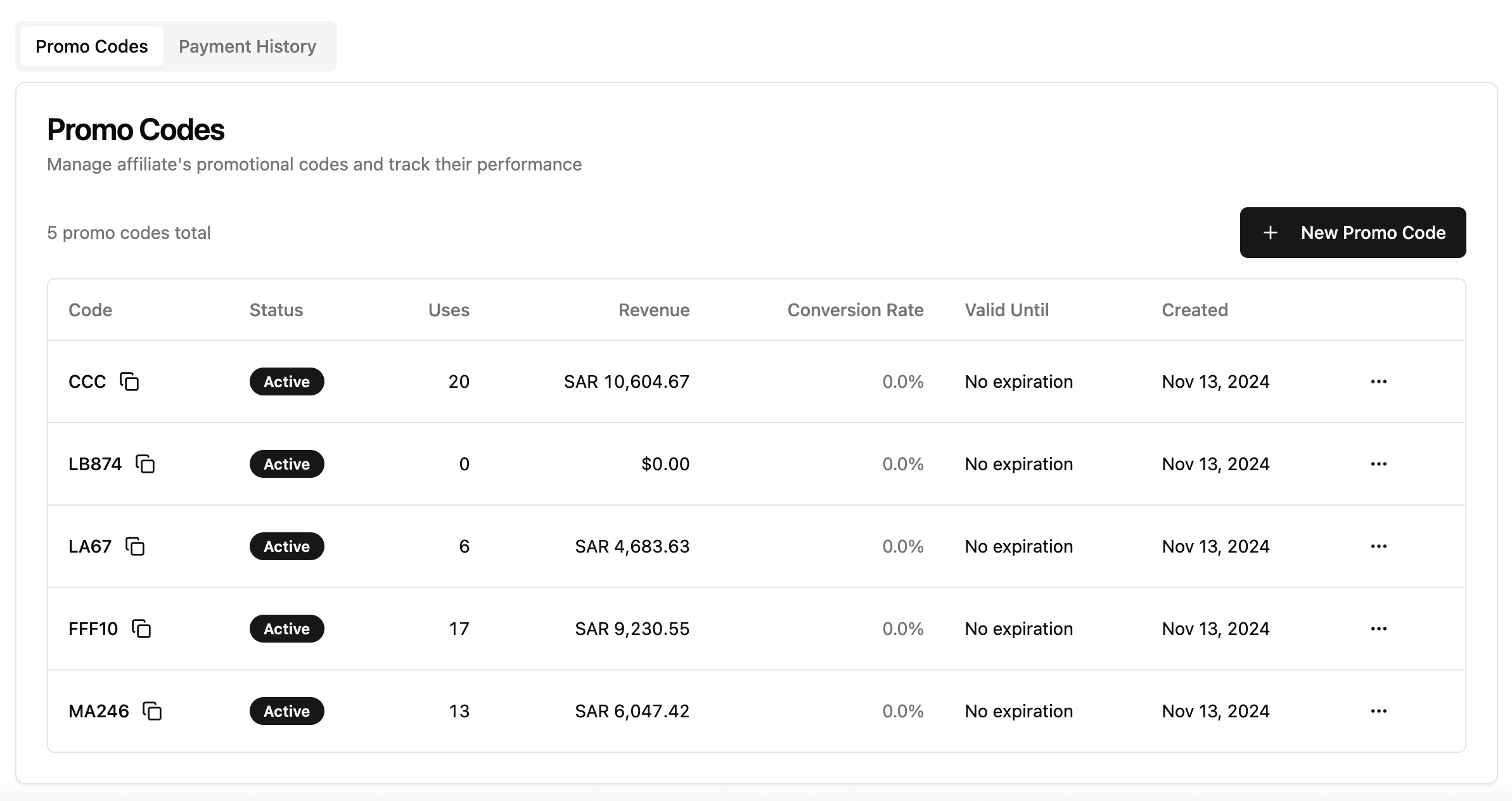Click the Created column header
The image size is (1512, 801).
pos(1195,310)
